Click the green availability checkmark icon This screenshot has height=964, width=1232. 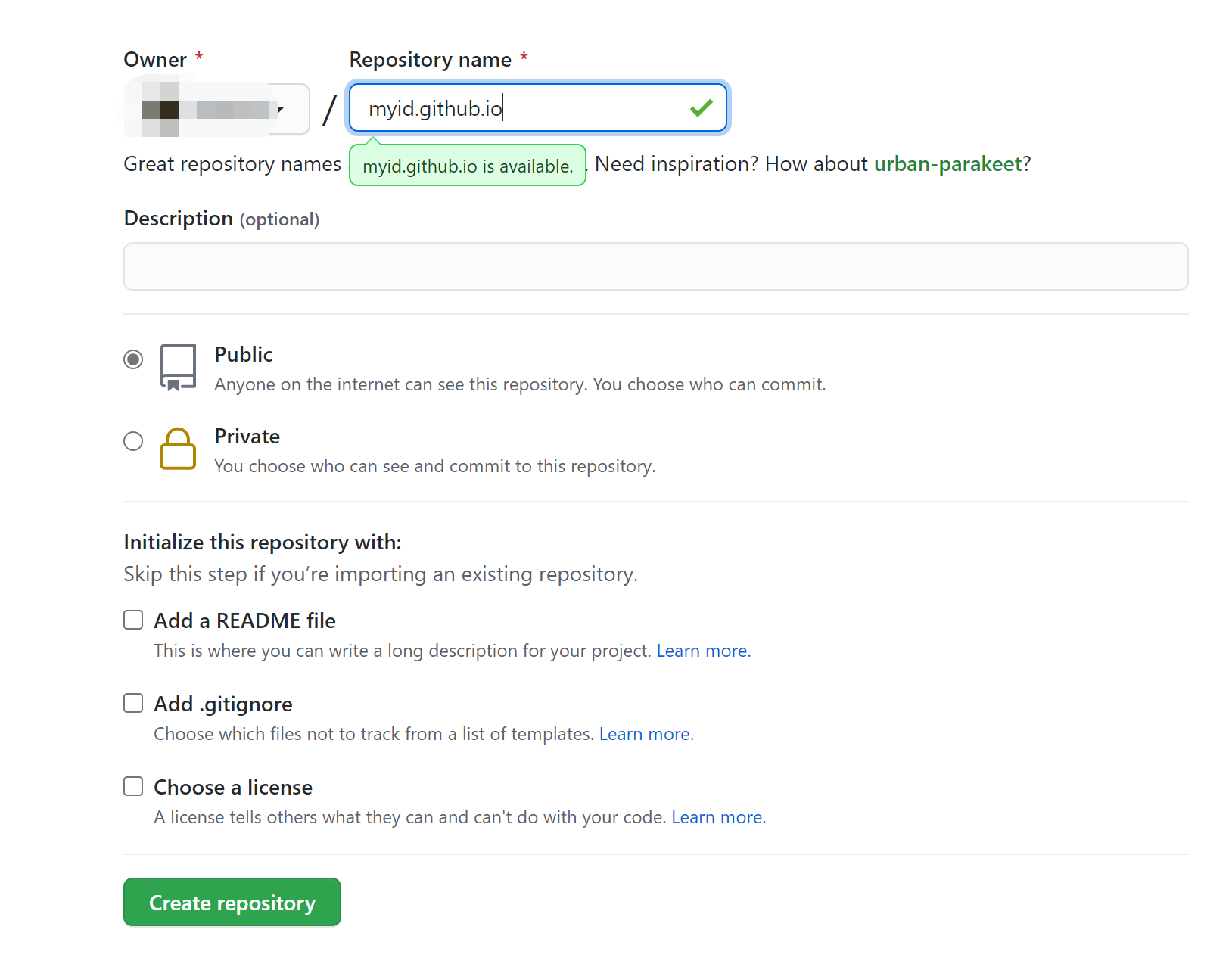pyautogui.click(x=702, y=108)
